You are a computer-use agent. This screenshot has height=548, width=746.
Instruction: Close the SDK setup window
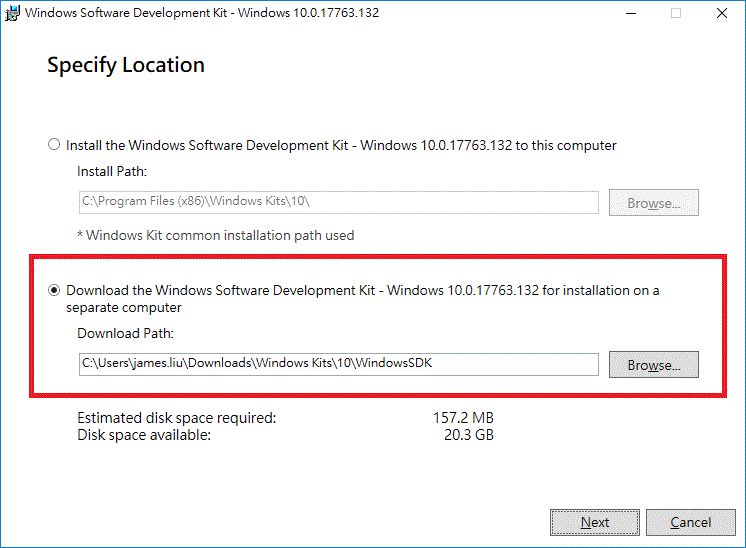[x=722, y=13]
